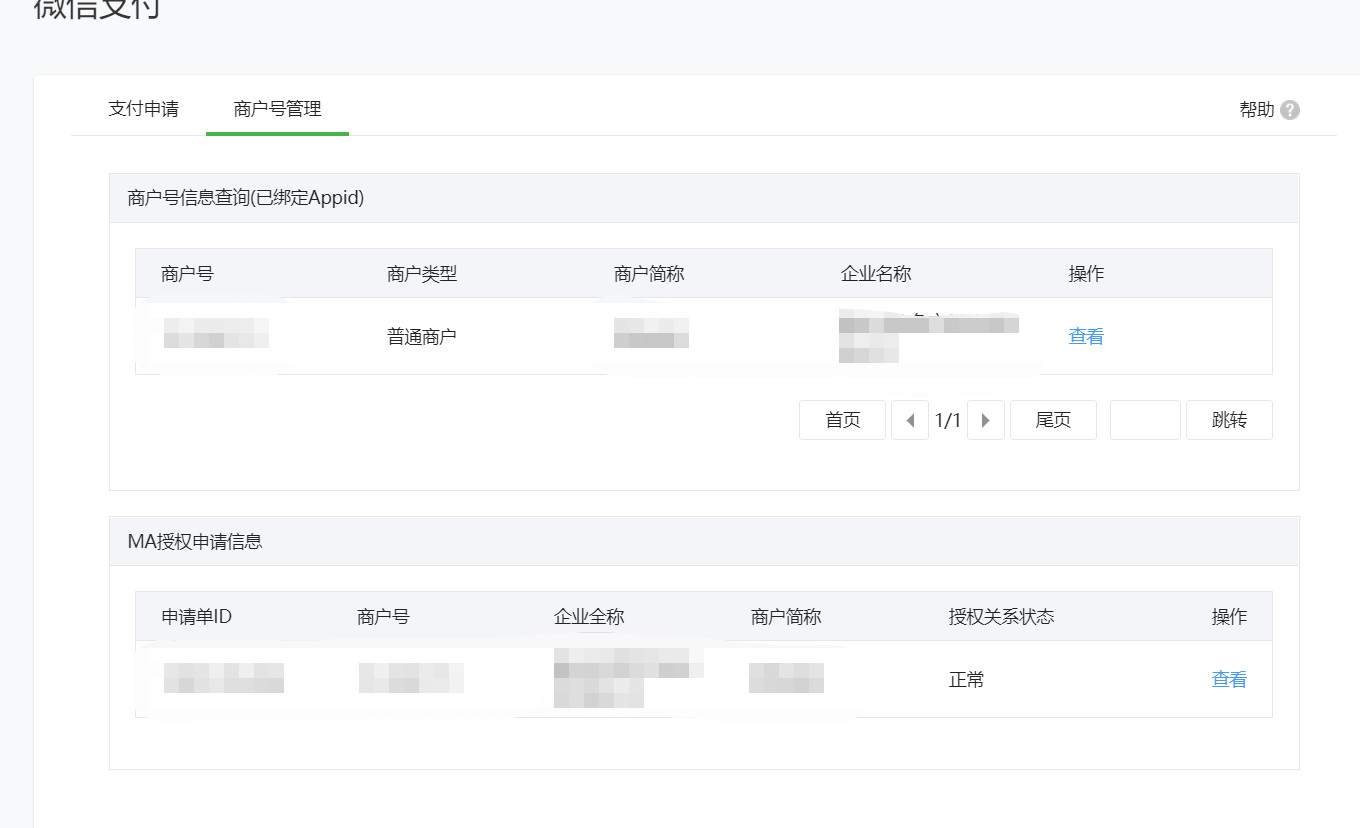Screen dimensions: 1360x828
Task: Click 查看 in the MA授权申请信息 table
Action: [1229, 680]
